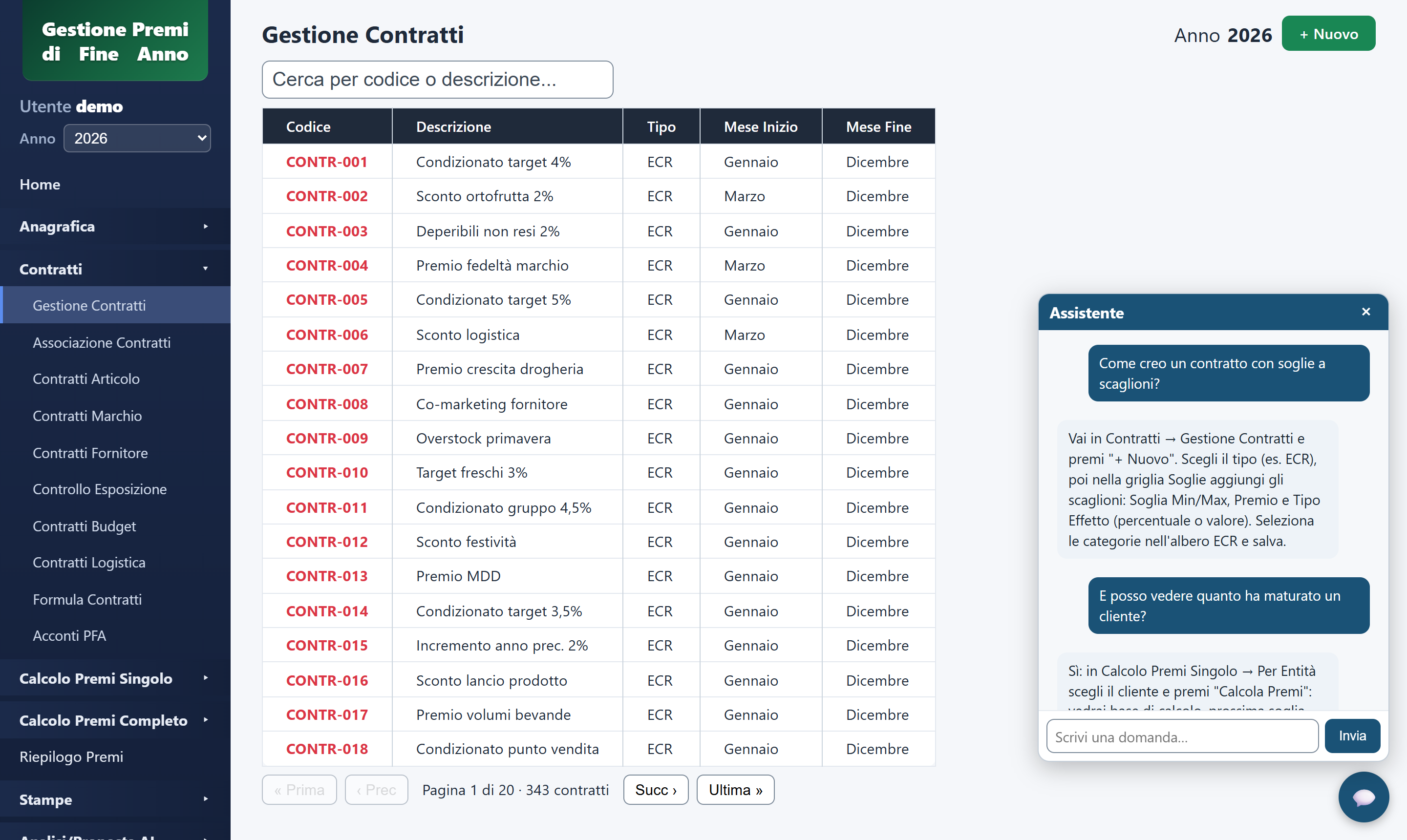Screen dimensions: 1407x840
Task: Open contract CONTR-014 link
Action: (327, 611)
